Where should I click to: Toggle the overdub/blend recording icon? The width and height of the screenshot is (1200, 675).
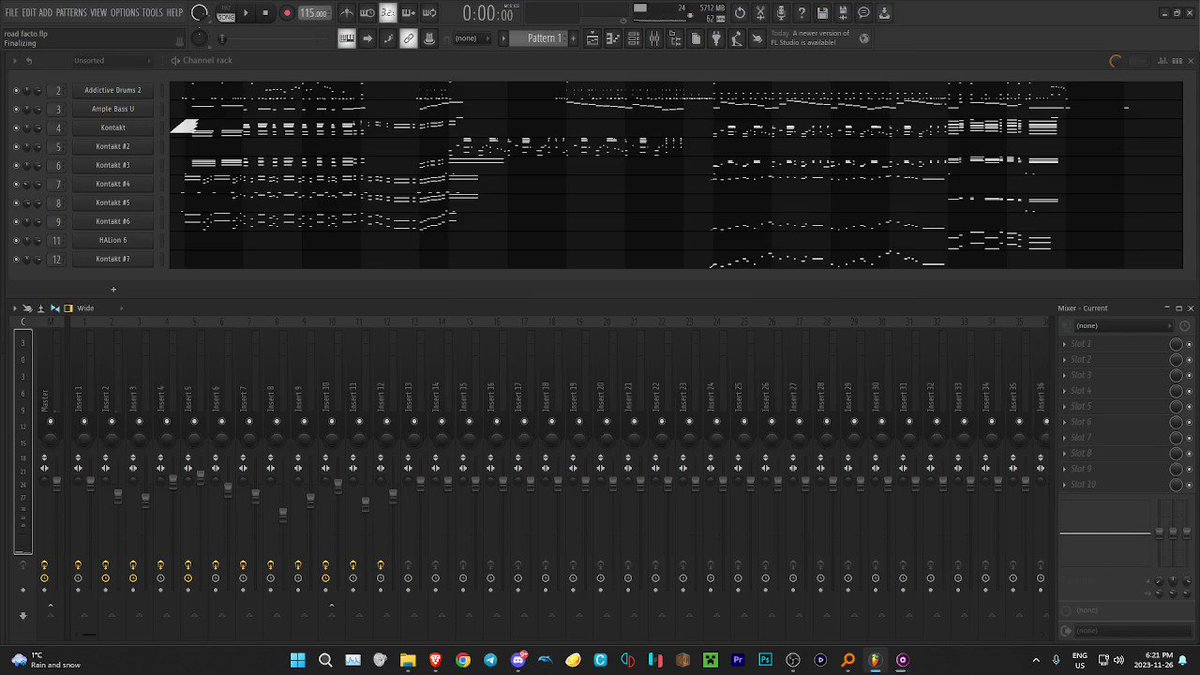(409, 13)
